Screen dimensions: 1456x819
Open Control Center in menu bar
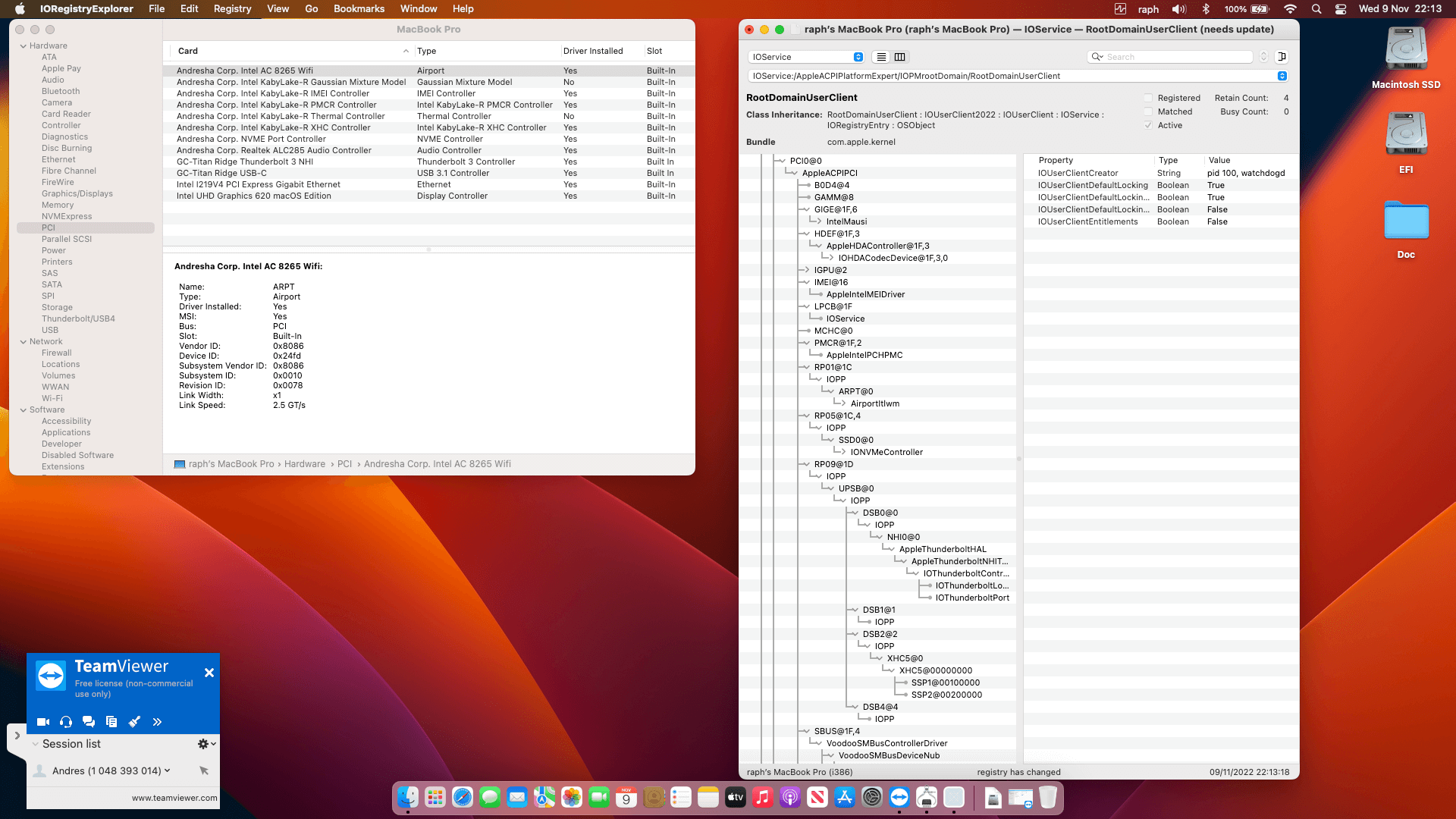tap(1341, 9)
